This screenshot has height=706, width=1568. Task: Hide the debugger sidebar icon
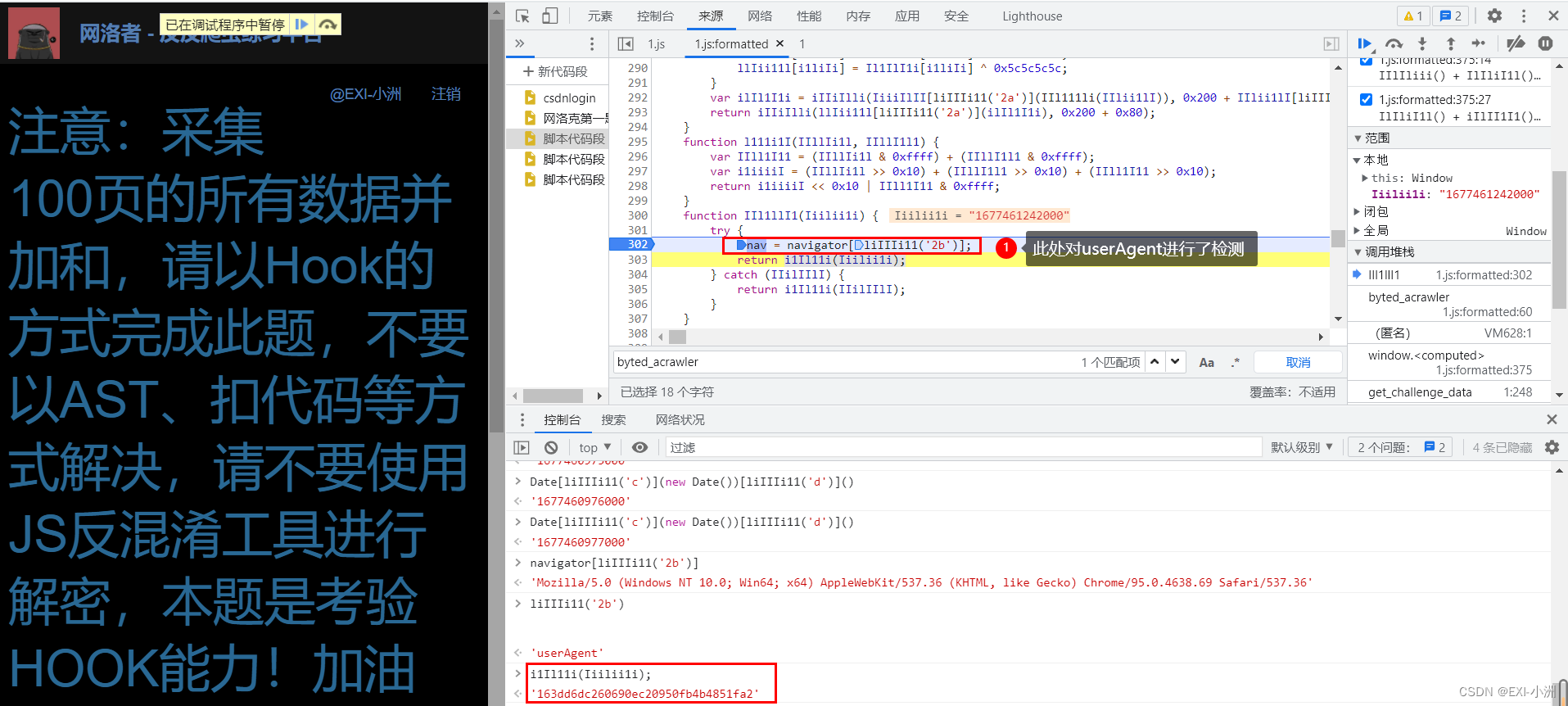point(1331,43)
